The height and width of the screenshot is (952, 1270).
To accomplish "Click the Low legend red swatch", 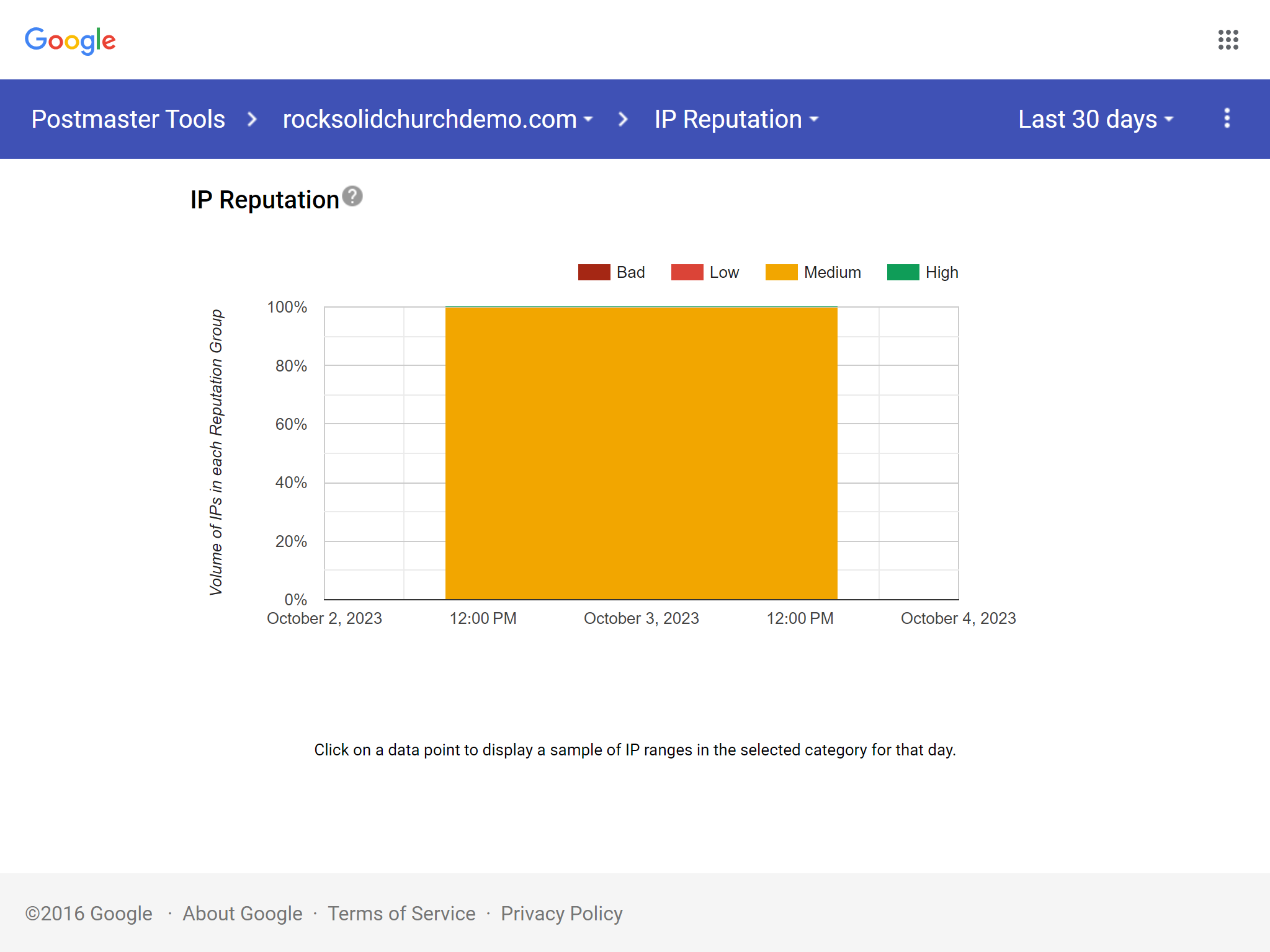I will pos(687,272).
